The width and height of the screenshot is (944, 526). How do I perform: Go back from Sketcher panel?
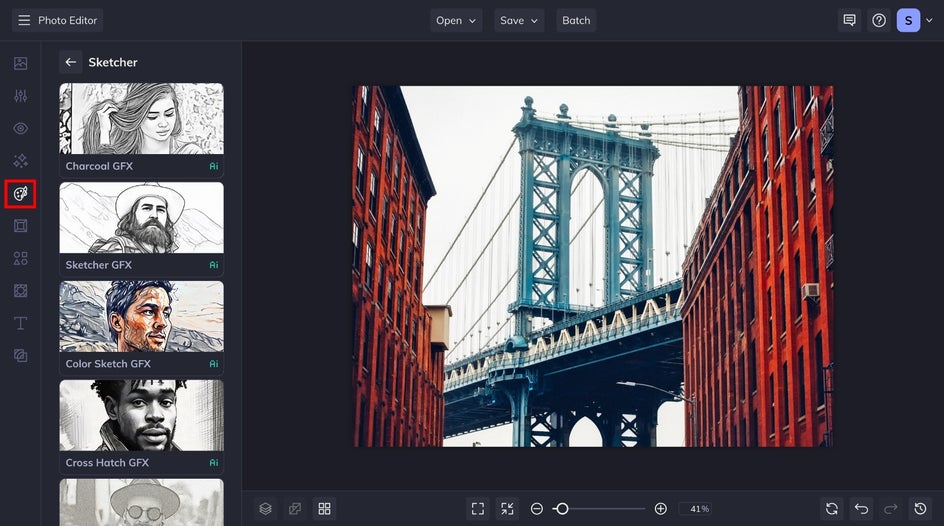point(70,62)
